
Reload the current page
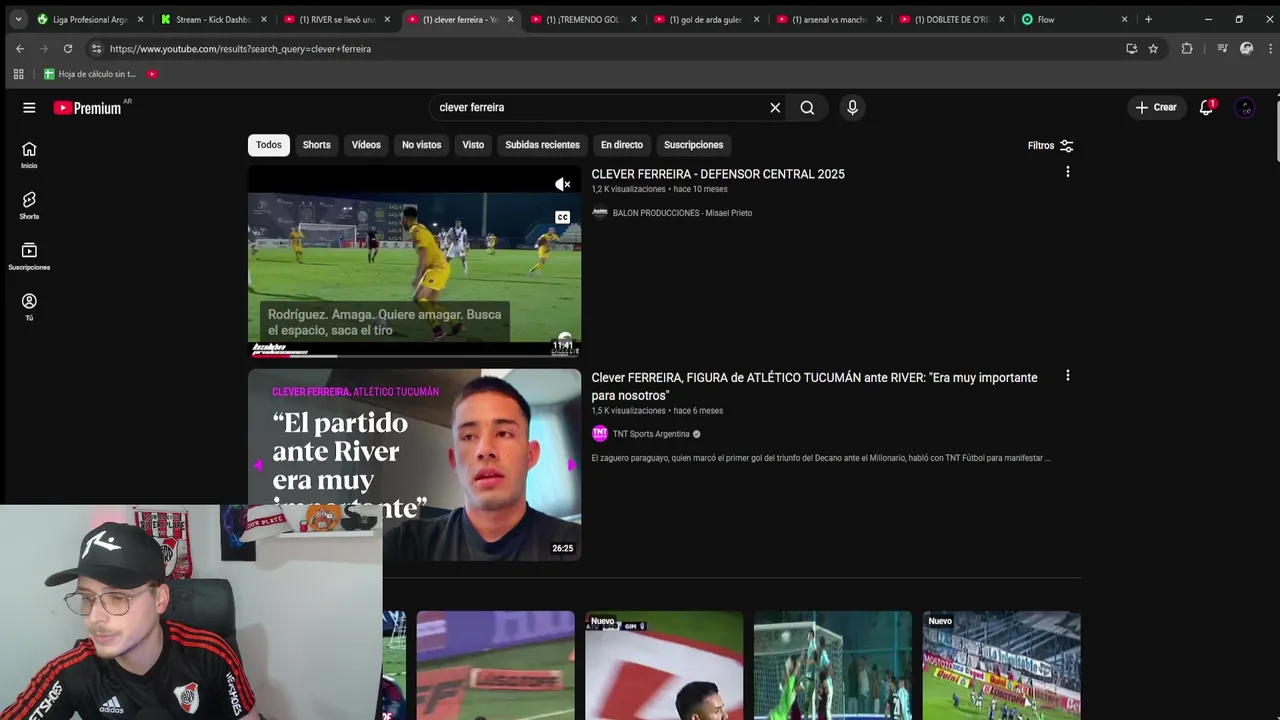pos(68,48)
